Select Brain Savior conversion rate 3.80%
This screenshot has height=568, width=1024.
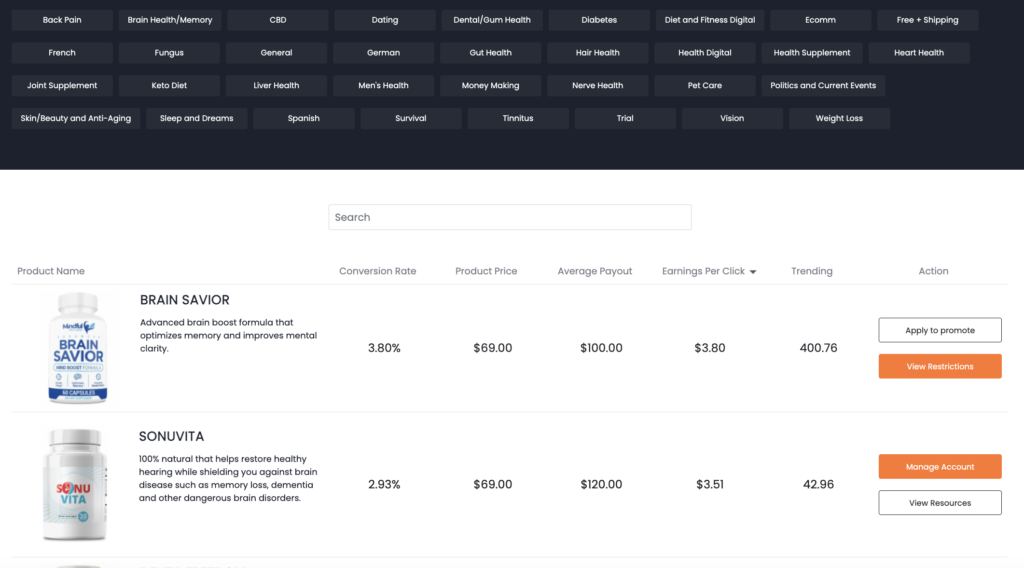point(384,348)
